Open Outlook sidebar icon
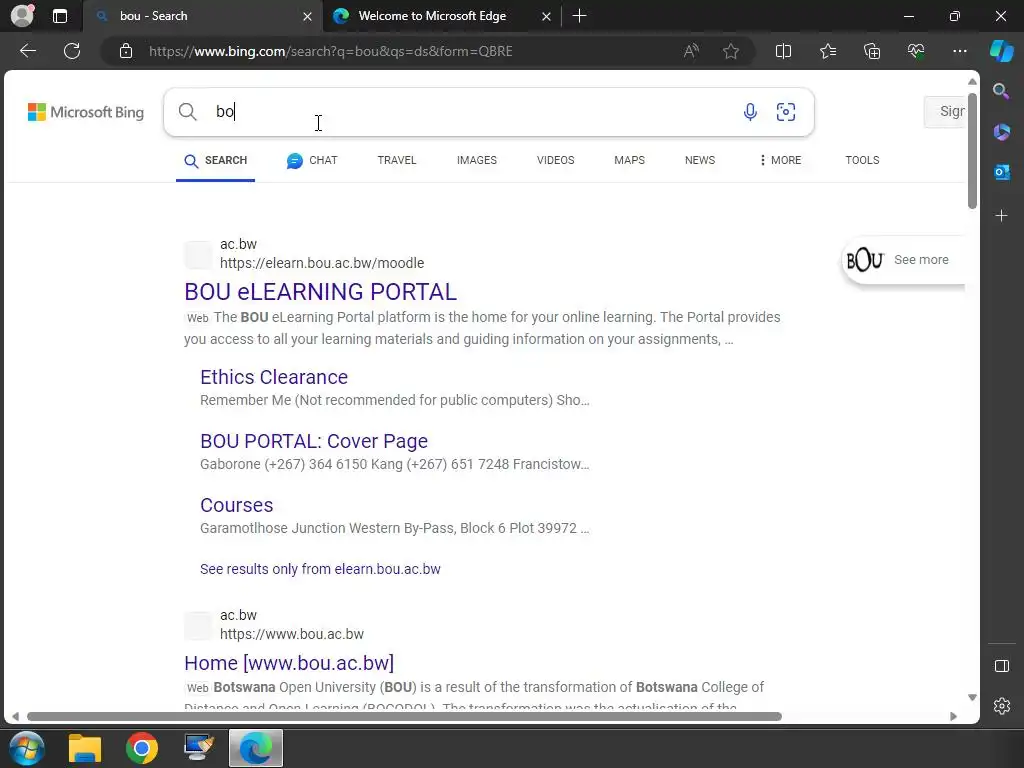Screen dimensions: 1024x768 [1001, 172]
